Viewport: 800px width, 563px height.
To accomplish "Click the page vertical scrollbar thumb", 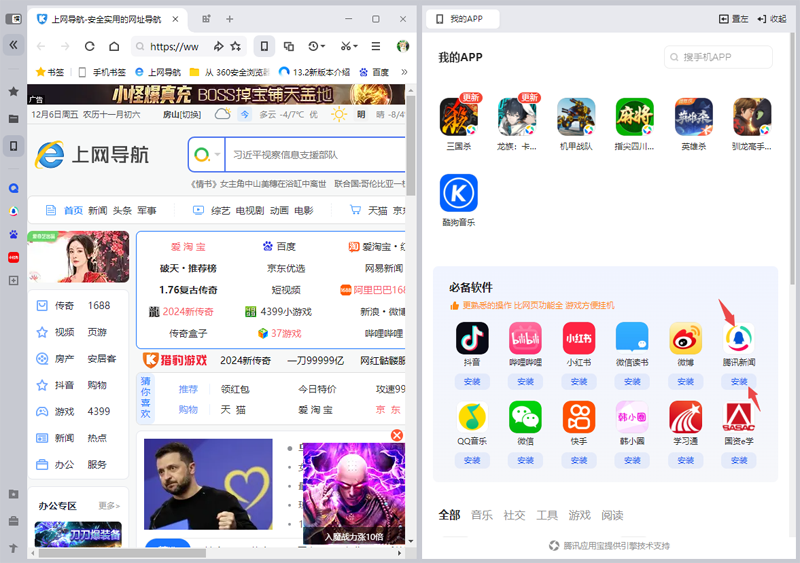I will pos(411,144).
